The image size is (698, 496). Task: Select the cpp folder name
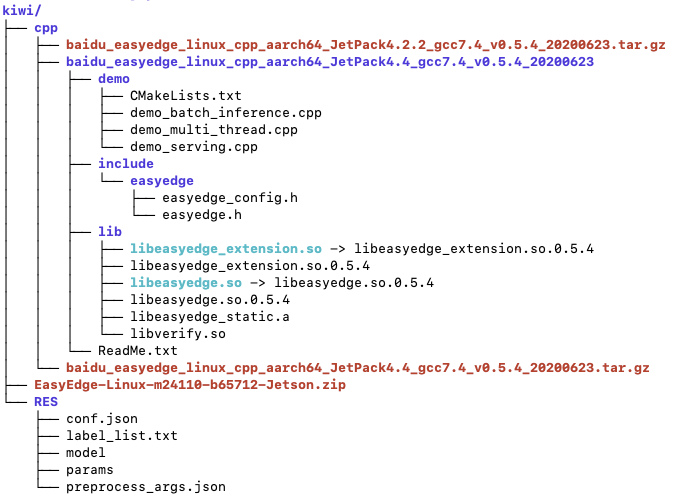pos(46,28)
